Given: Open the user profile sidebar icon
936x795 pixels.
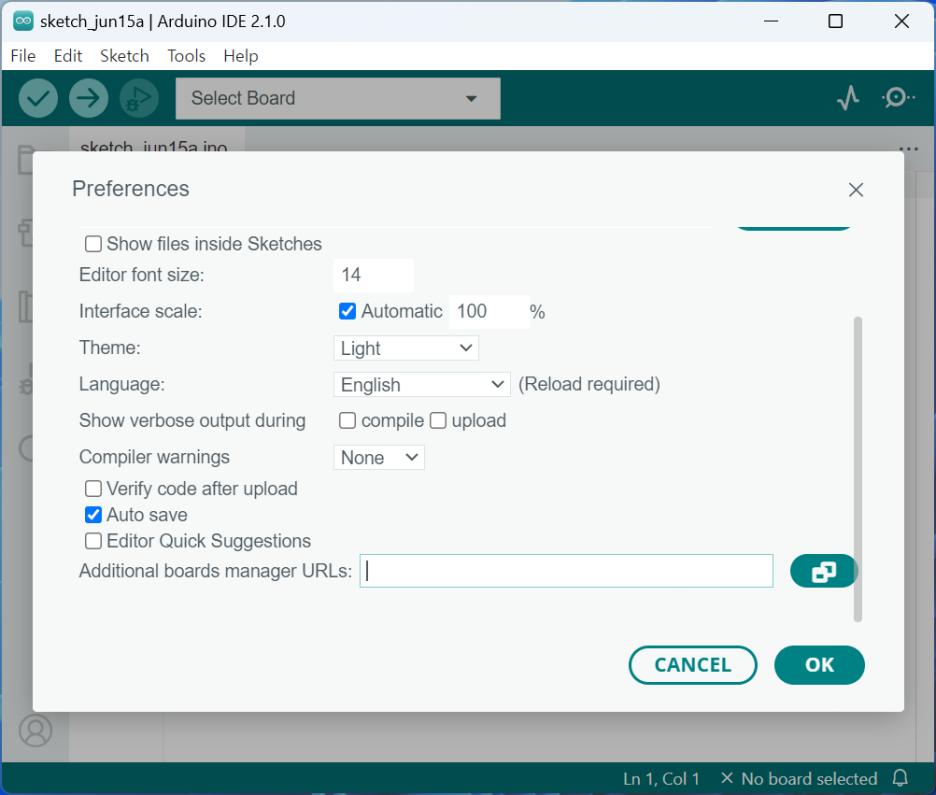Looking at the screenshot, I should (36, 730).
